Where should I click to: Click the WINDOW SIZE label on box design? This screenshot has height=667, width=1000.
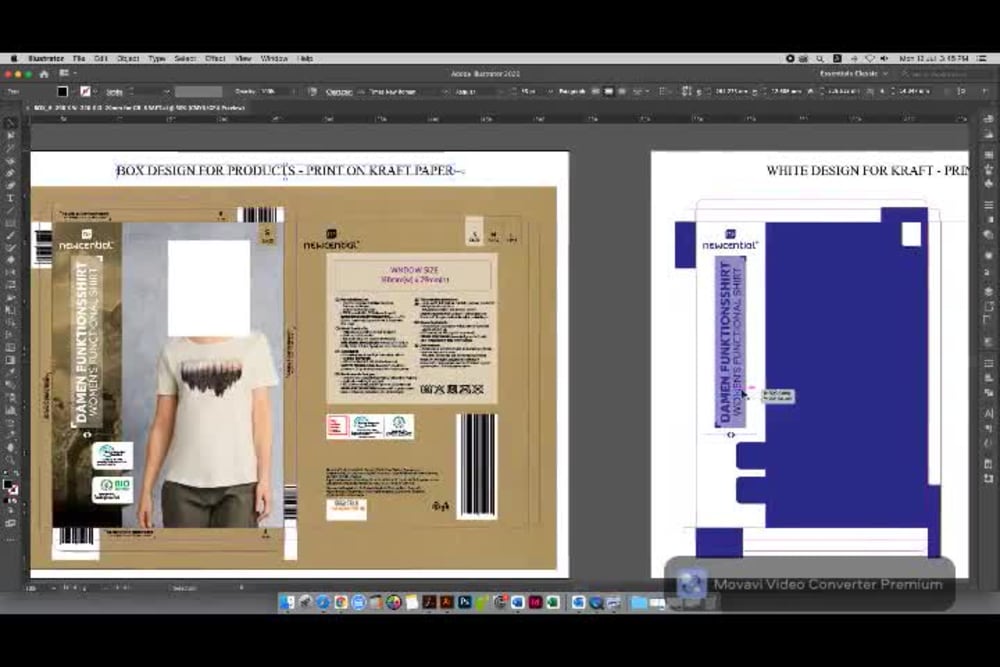[x=415, y=270]
